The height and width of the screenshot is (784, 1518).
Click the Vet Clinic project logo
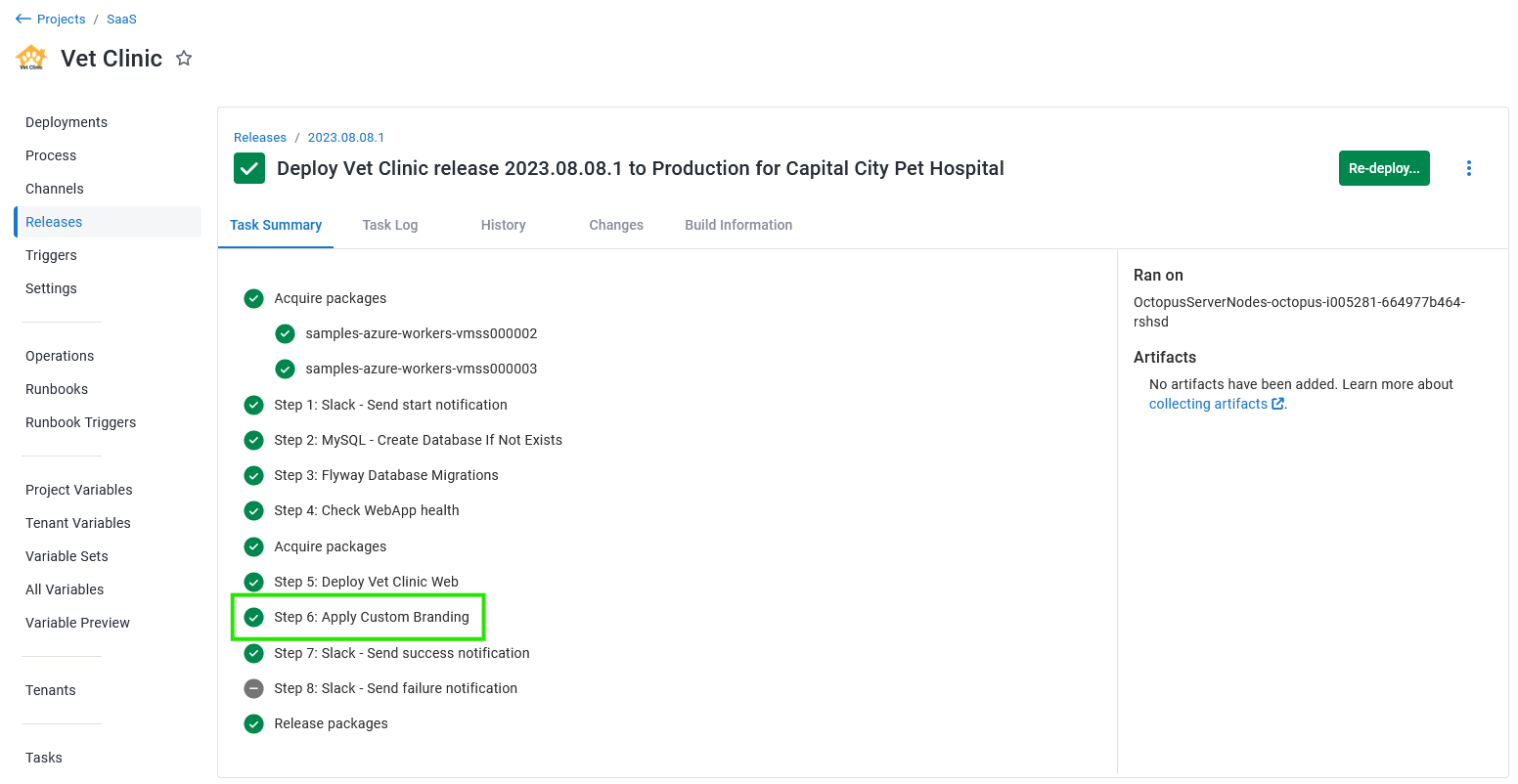31,58
